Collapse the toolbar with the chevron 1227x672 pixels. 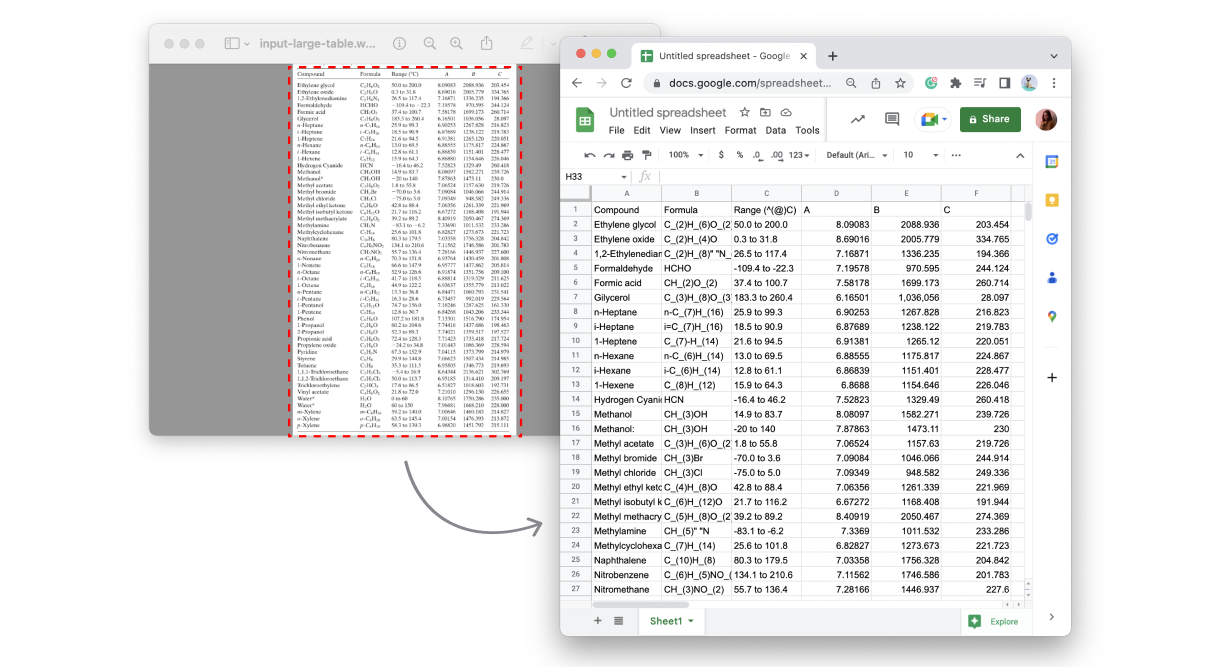(x=1019, y=155)
